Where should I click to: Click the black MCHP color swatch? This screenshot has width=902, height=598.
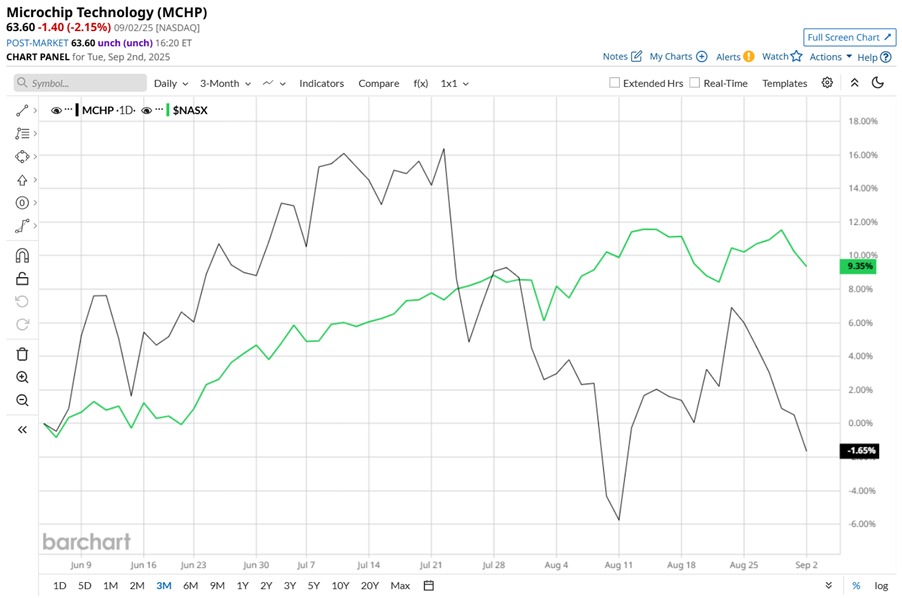[x=77, y=110]
